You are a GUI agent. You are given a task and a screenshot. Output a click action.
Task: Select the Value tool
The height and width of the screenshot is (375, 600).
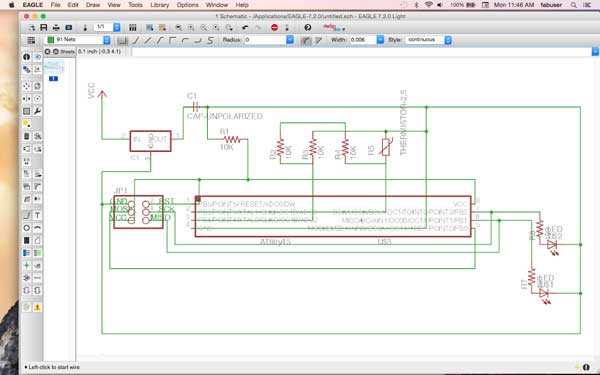coord(38,174)
